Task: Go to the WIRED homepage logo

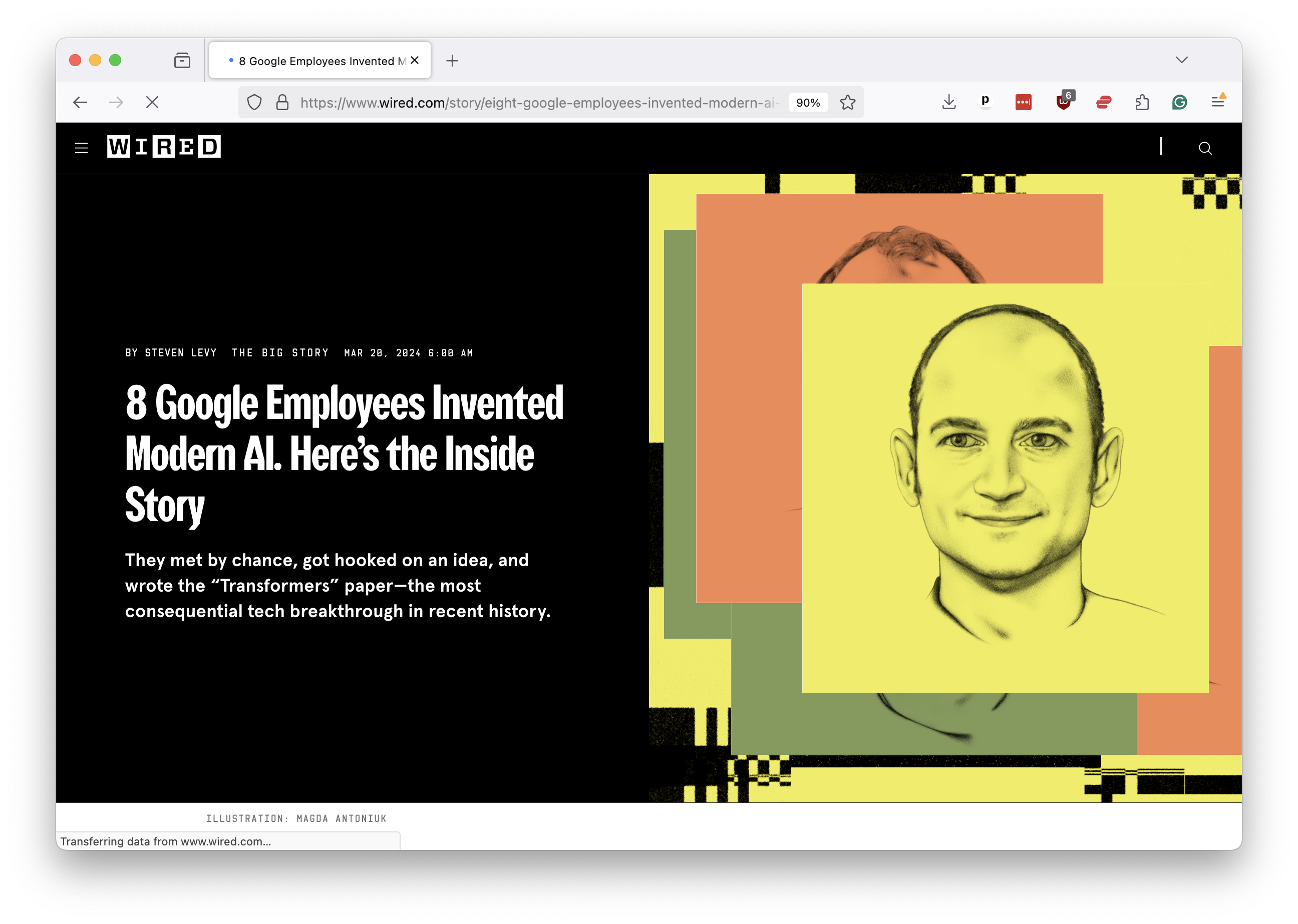Action: tap(164, 147)
